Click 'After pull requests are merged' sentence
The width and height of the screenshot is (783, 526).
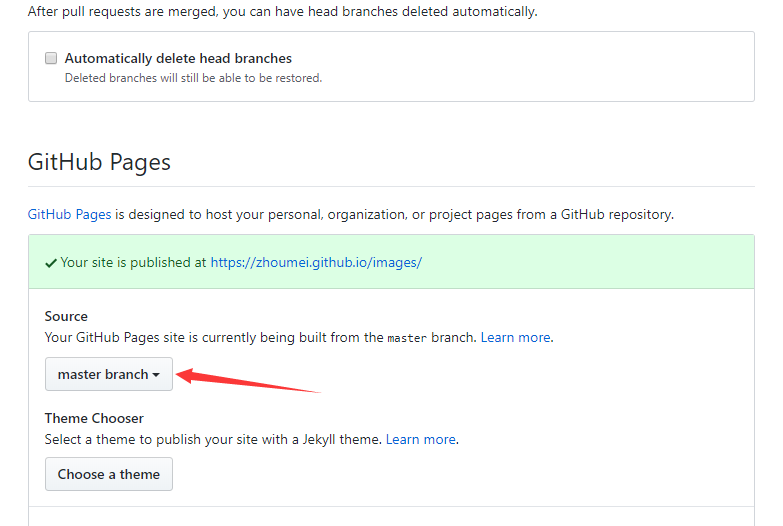283,11
